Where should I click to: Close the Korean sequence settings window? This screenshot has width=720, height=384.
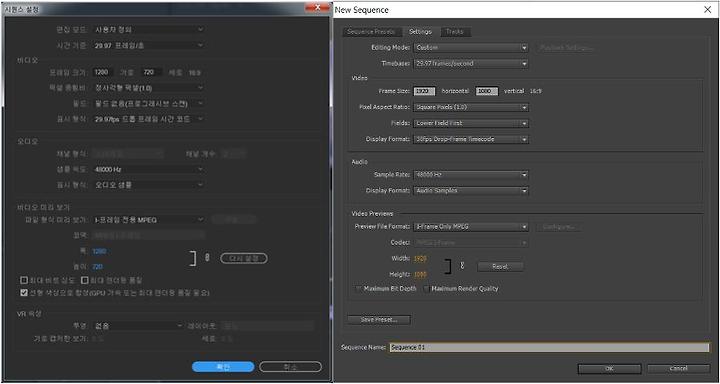click(317, 8)
